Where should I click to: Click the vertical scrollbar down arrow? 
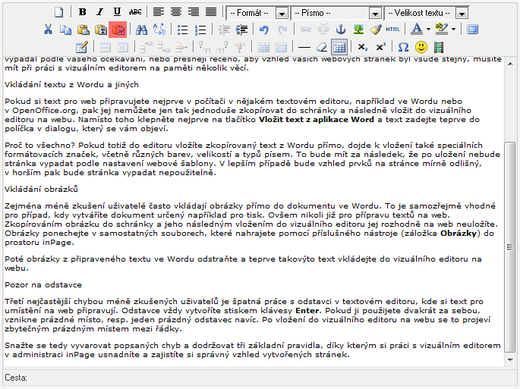pos(510,360)
